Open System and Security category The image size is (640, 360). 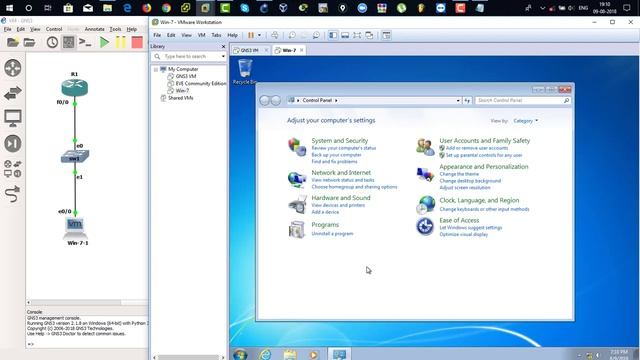[x=340, y=140]
